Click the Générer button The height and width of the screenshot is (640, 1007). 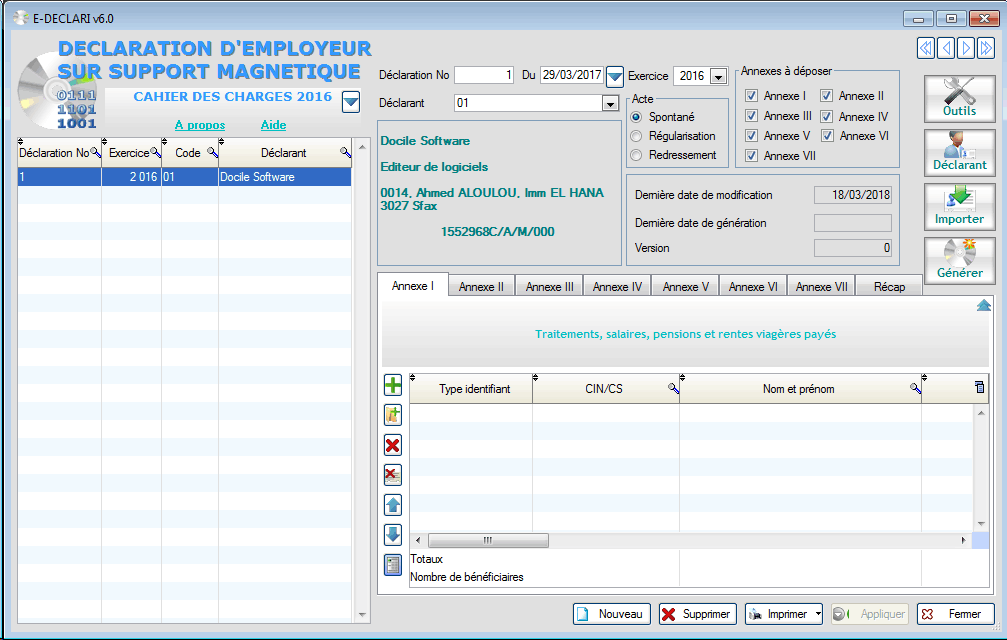959,260
